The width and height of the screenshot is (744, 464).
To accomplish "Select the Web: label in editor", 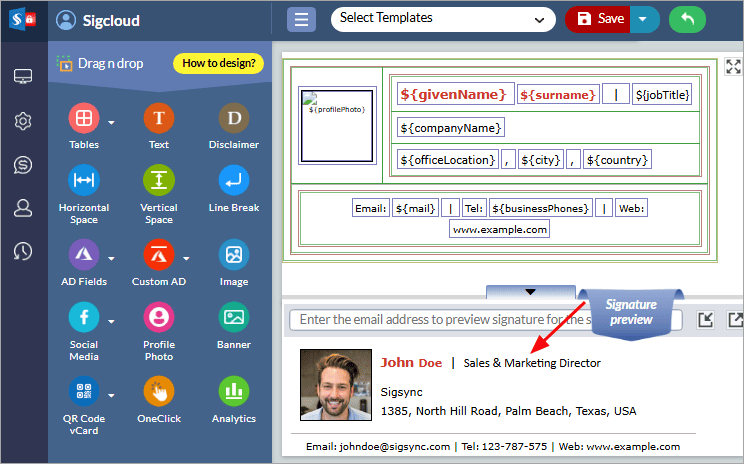I will (632, 208).
